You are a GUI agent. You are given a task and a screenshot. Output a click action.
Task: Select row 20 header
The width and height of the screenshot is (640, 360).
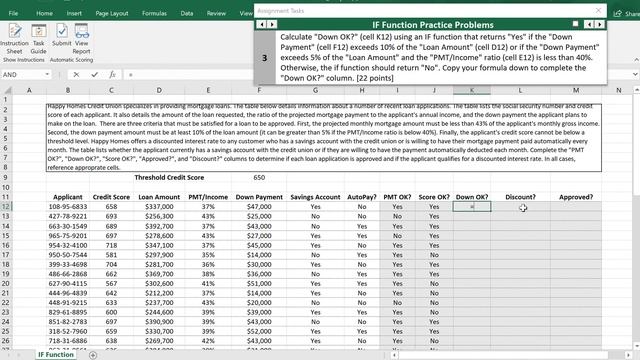point(6,283)
